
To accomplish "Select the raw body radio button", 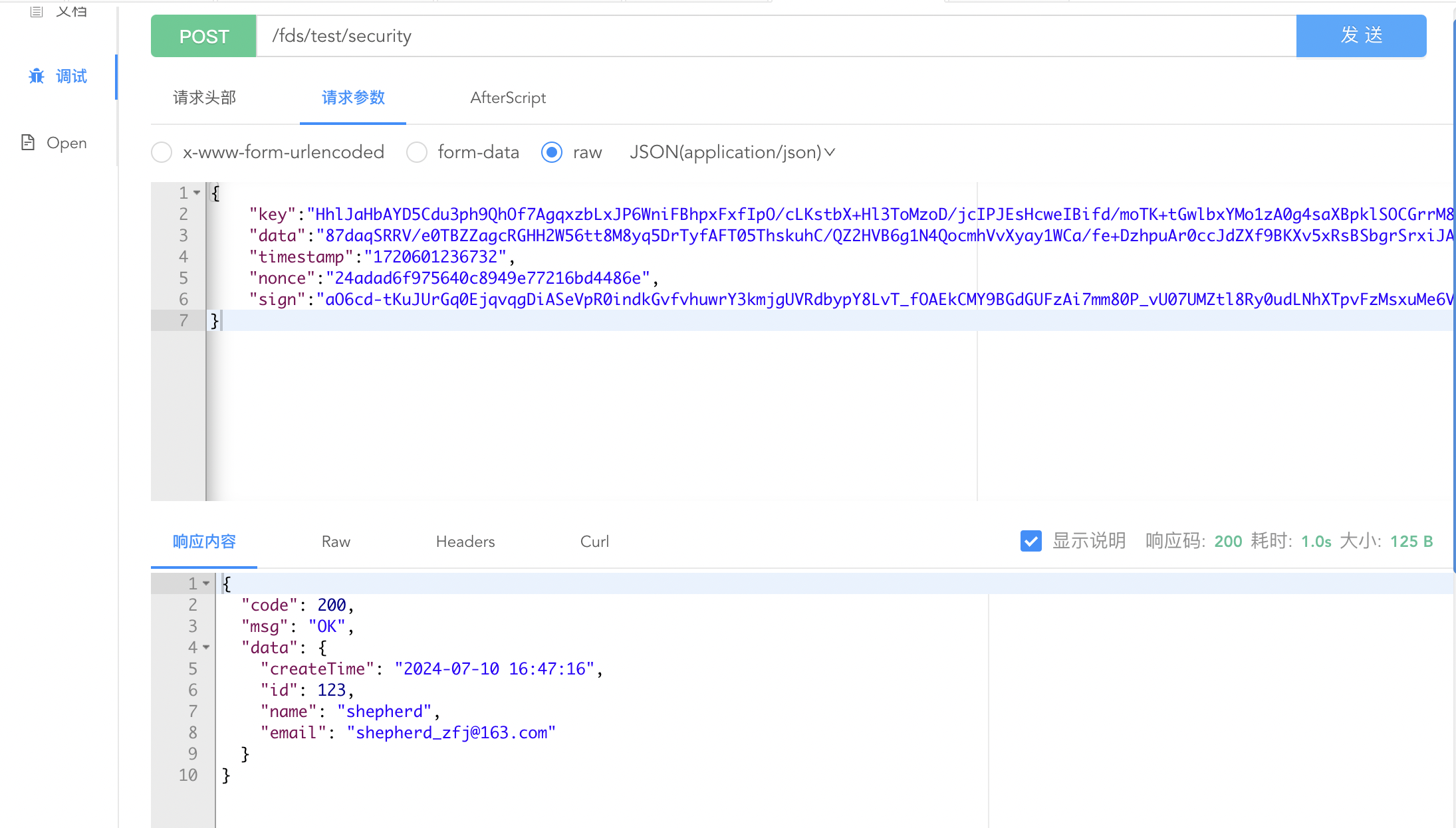I will click(x=552, y=152).
